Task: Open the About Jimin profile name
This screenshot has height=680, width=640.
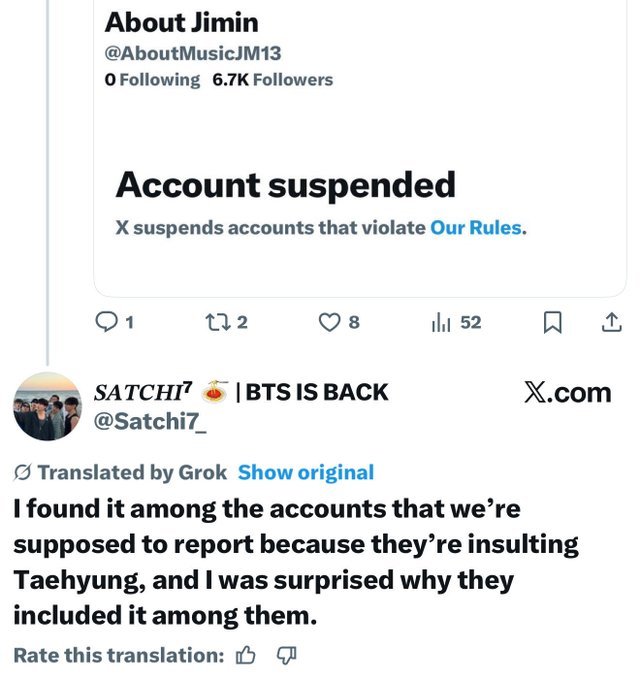Action: (x=181, y=21)
